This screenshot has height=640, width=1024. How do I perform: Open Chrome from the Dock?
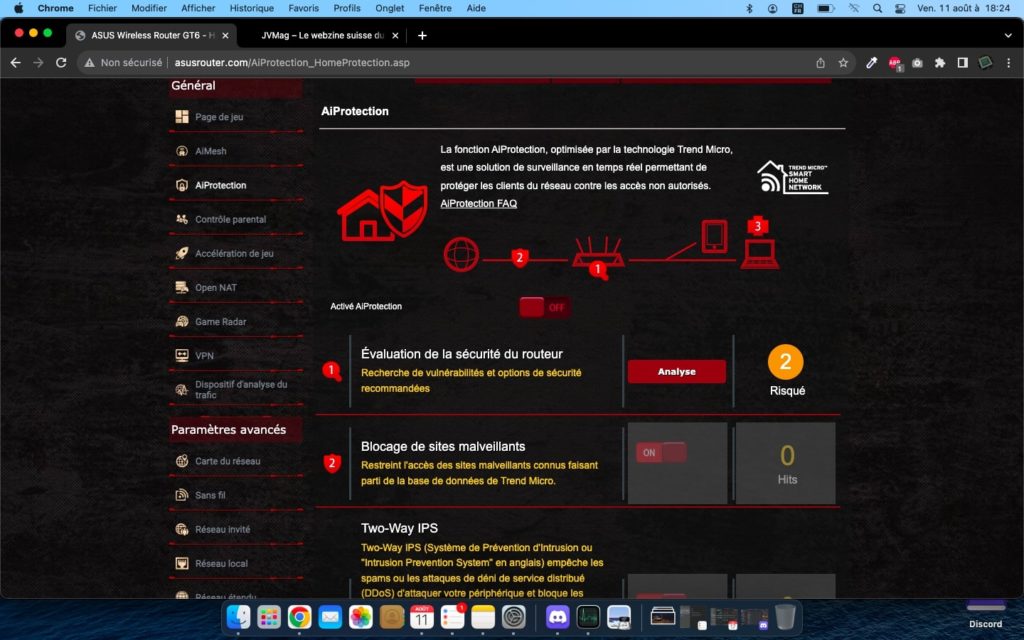299,616
